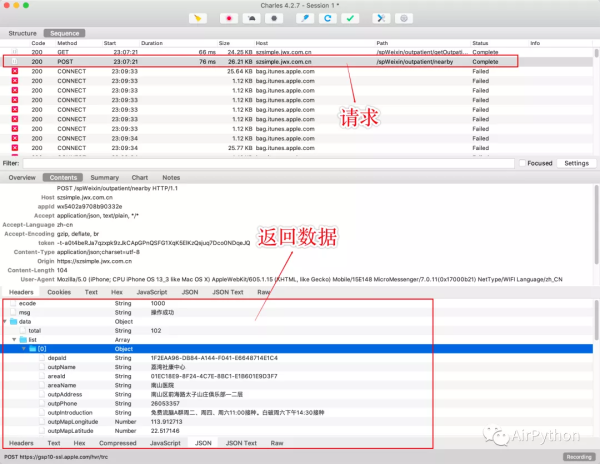Collapse the [0] object node

pyautogui.click(x=23, y=348)
